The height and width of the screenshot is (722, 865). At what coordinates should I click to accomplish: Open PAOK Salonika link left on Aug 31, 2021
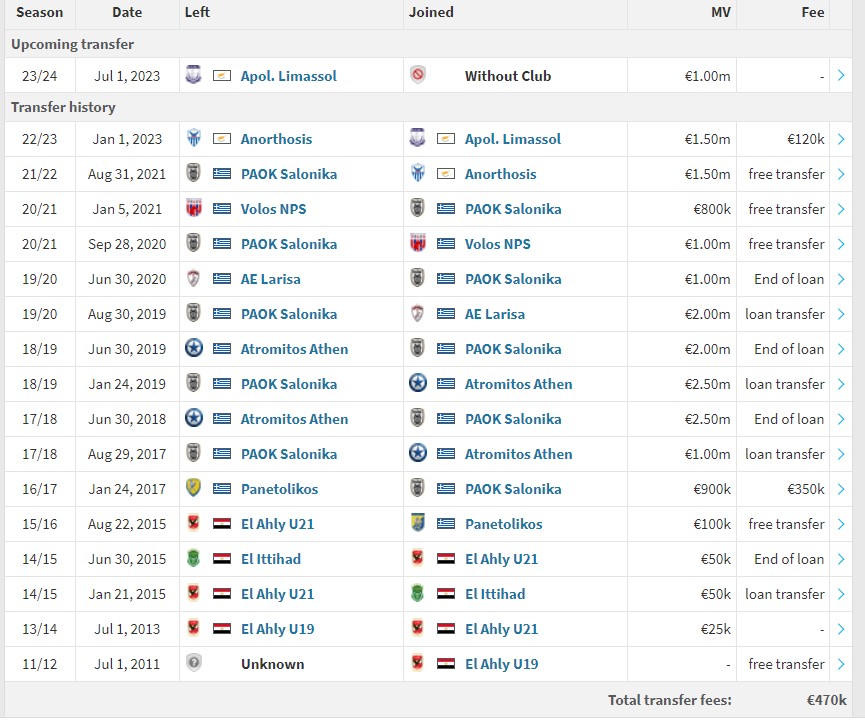point(289,174)
